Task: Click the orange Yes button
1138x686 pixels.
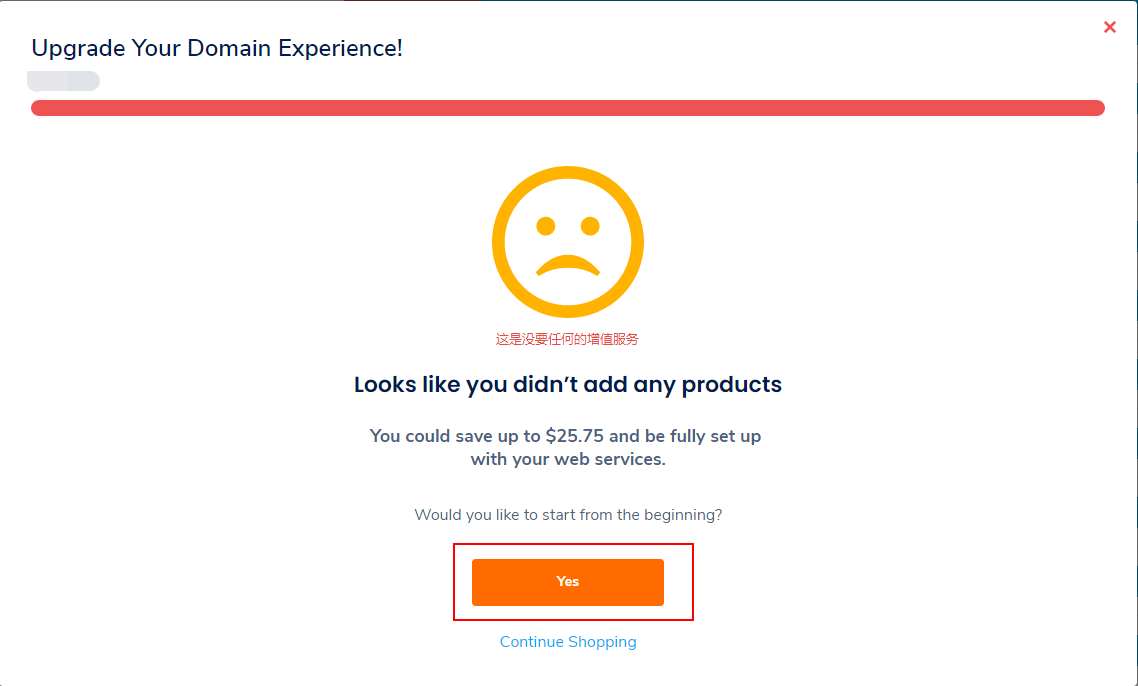Action: (568, 581)
